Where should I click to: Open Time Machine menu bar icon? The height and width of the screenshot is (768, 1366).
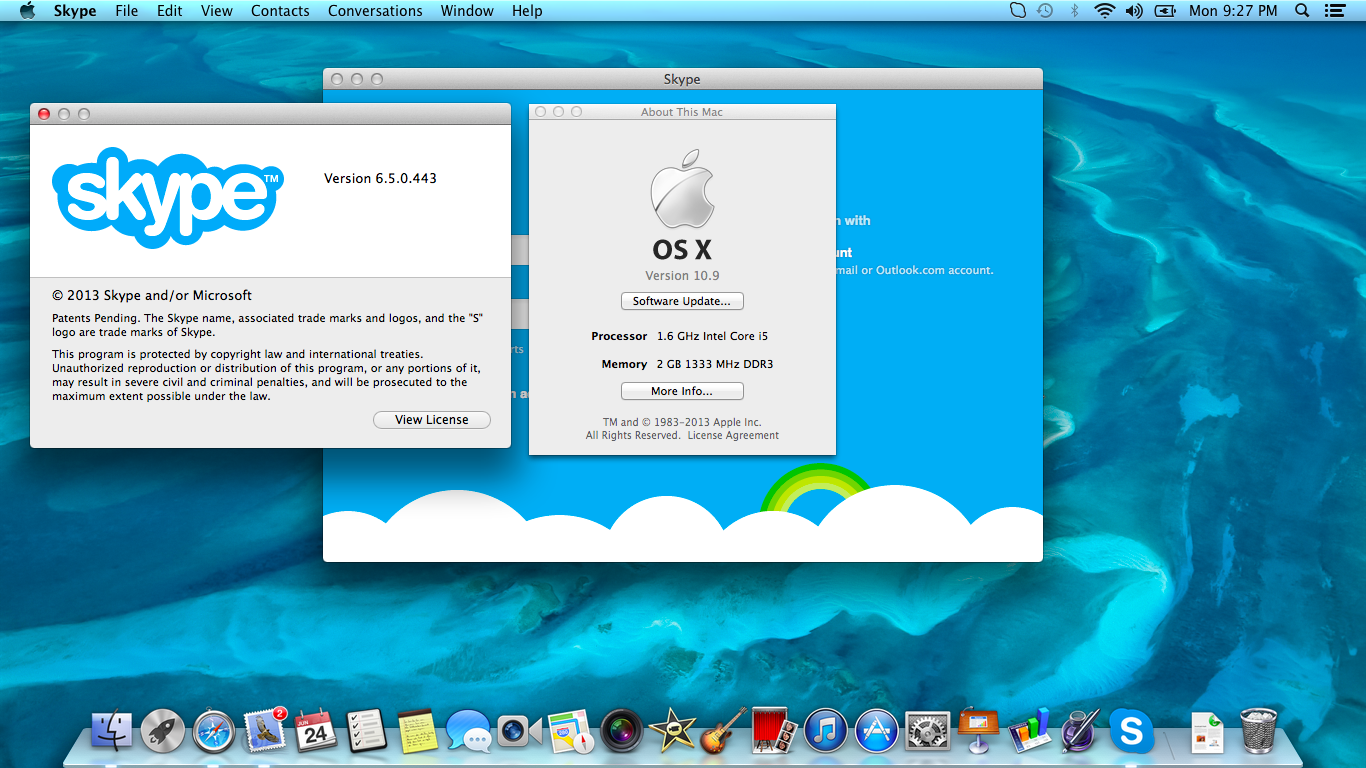[1045, 11]
